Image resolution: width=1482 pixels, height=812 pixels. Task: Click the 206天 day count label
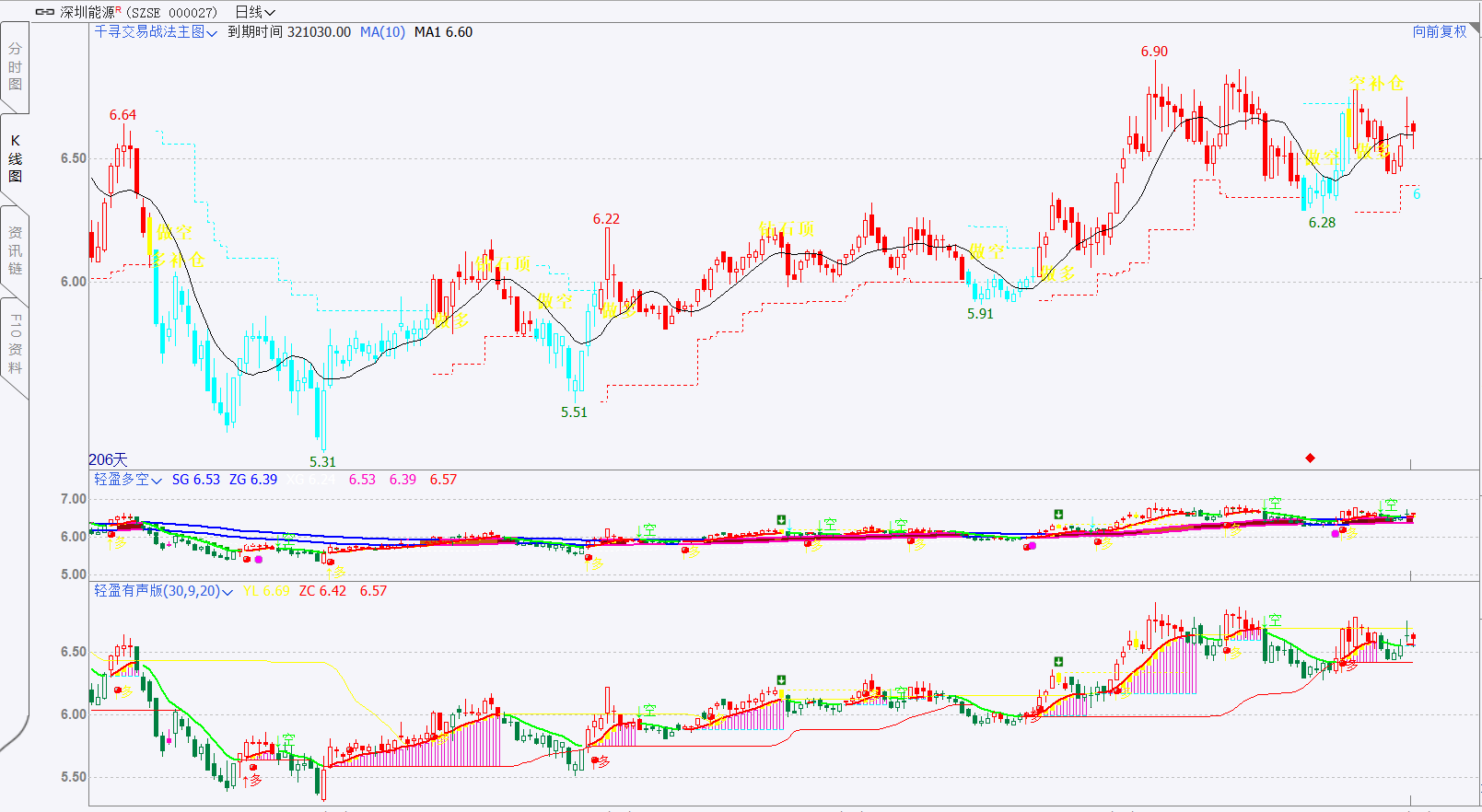[108, 458]
